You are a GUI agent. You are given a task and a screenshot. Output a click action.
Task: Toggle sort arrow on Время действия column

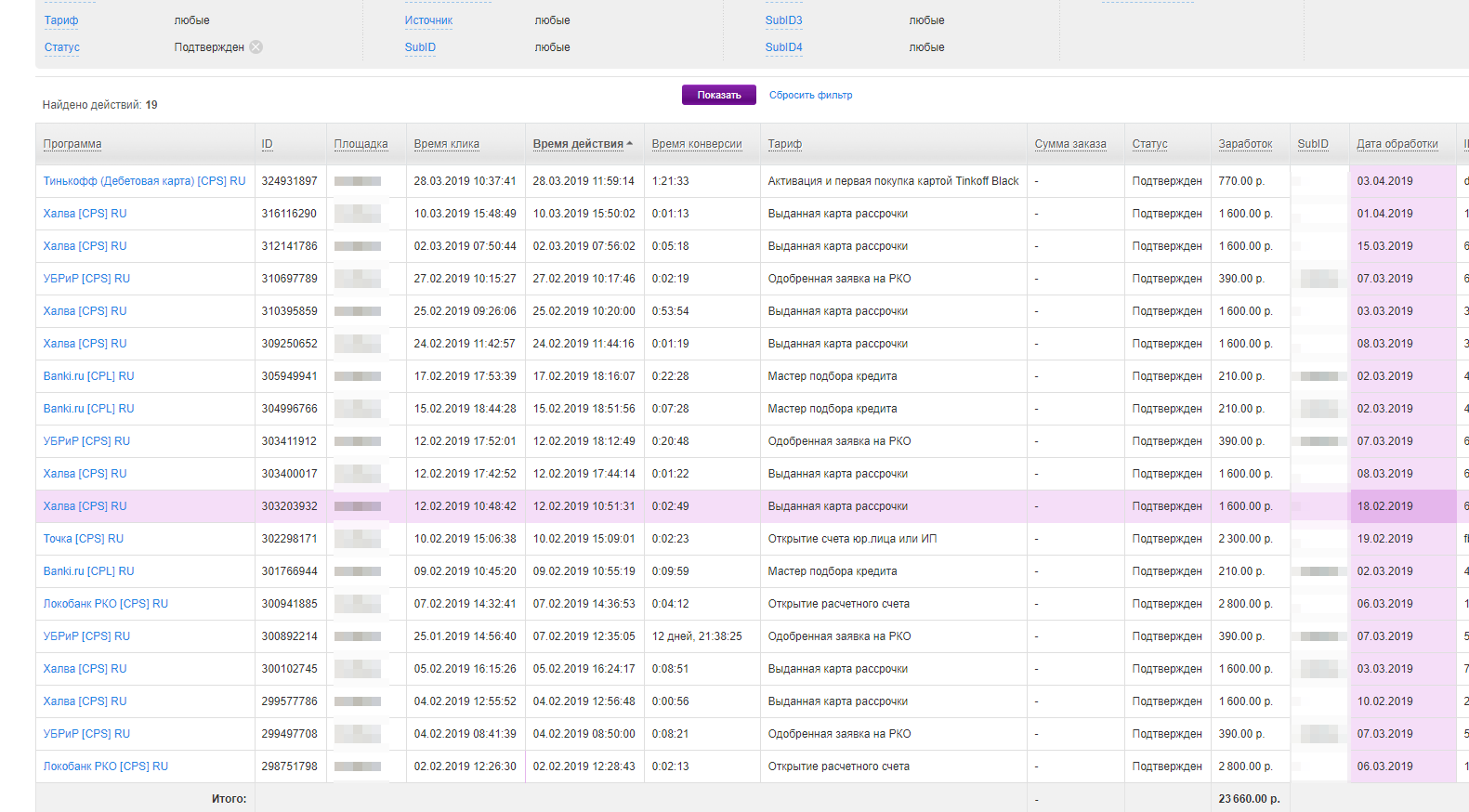coord(630,144)
